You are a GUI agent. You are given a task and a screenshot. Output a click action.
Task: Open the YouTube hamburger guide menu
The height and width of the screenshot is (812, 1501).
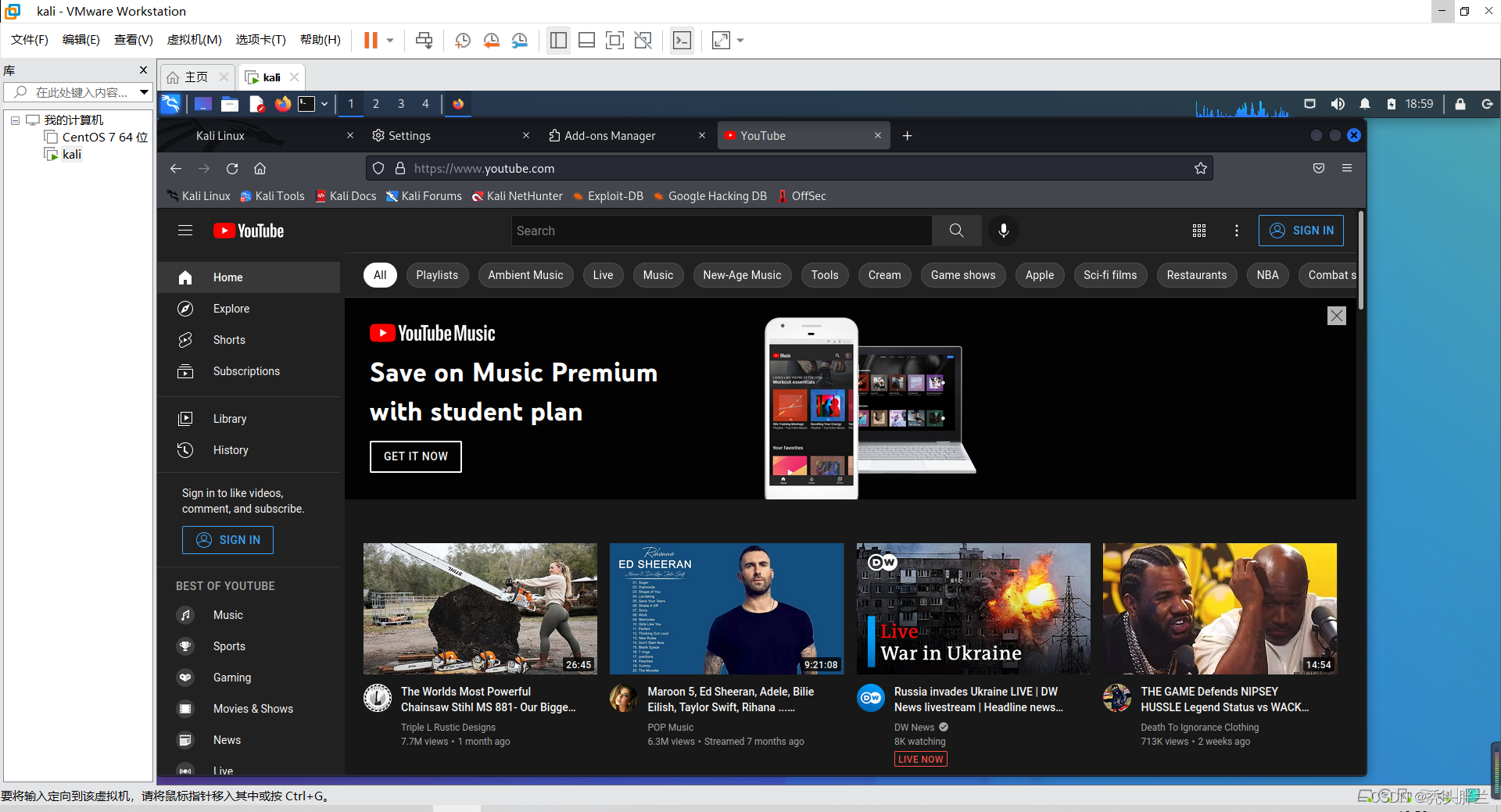(185, 231)
